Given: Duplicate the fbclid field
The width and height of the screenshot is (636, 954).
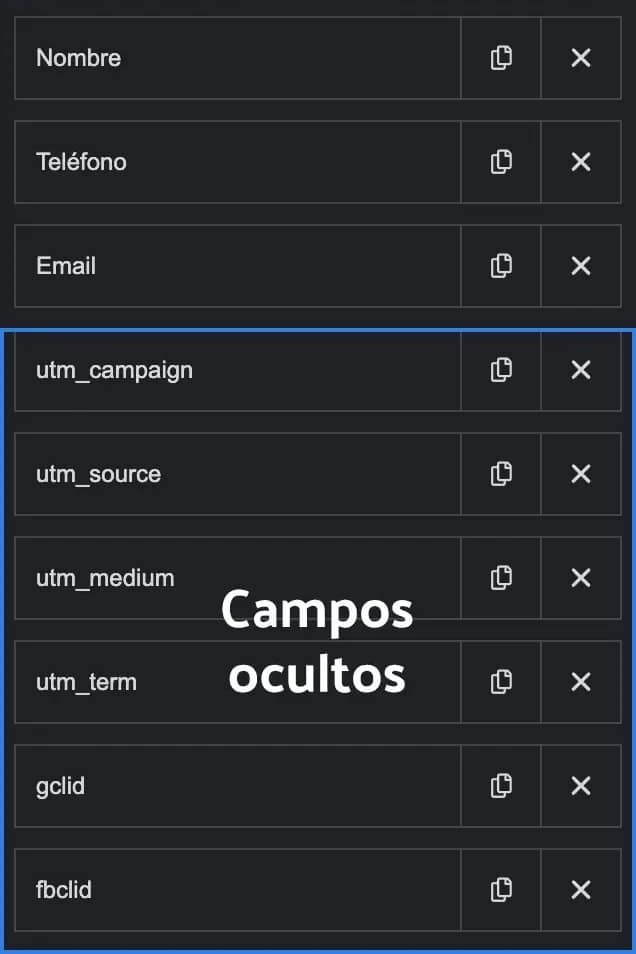Looking at the screenshot, I should 501,890.
